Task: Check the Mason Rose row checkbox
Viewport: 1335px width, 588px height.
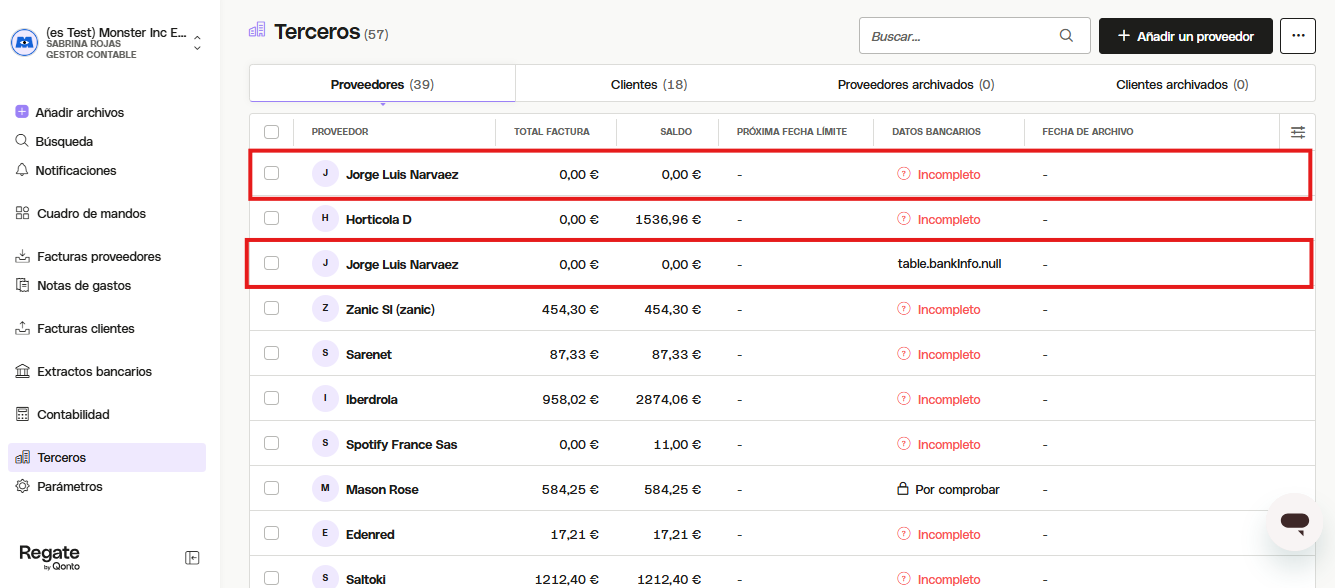Action: pyautogui.click(x=271, y=488)
